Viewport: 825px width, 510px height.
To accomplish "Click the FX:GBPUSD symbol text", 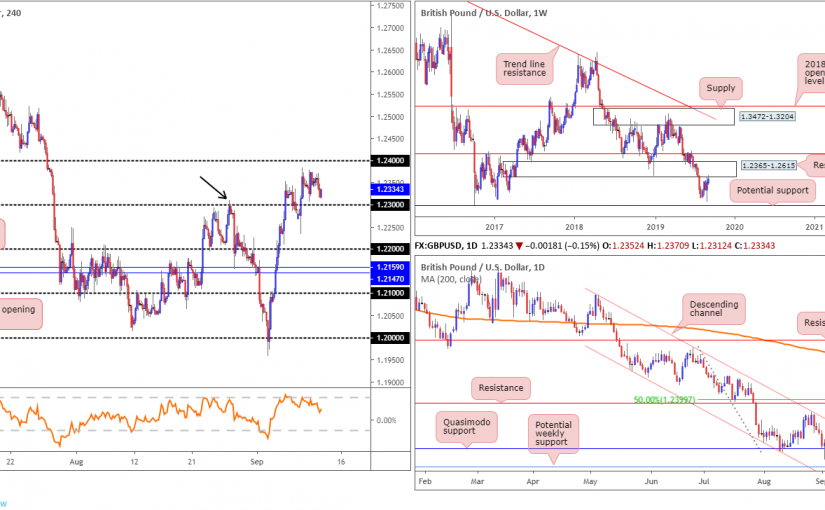I will pos(447,247).
